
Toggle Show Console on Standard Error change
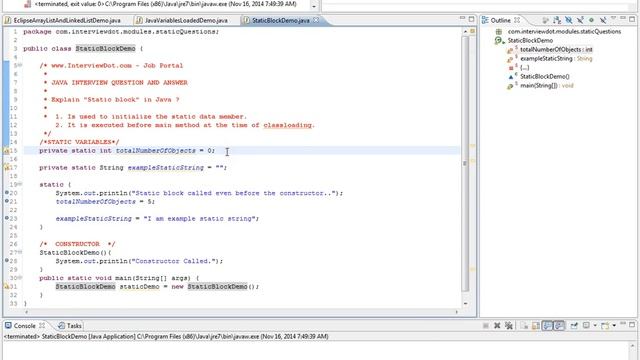tap(559, 325)
